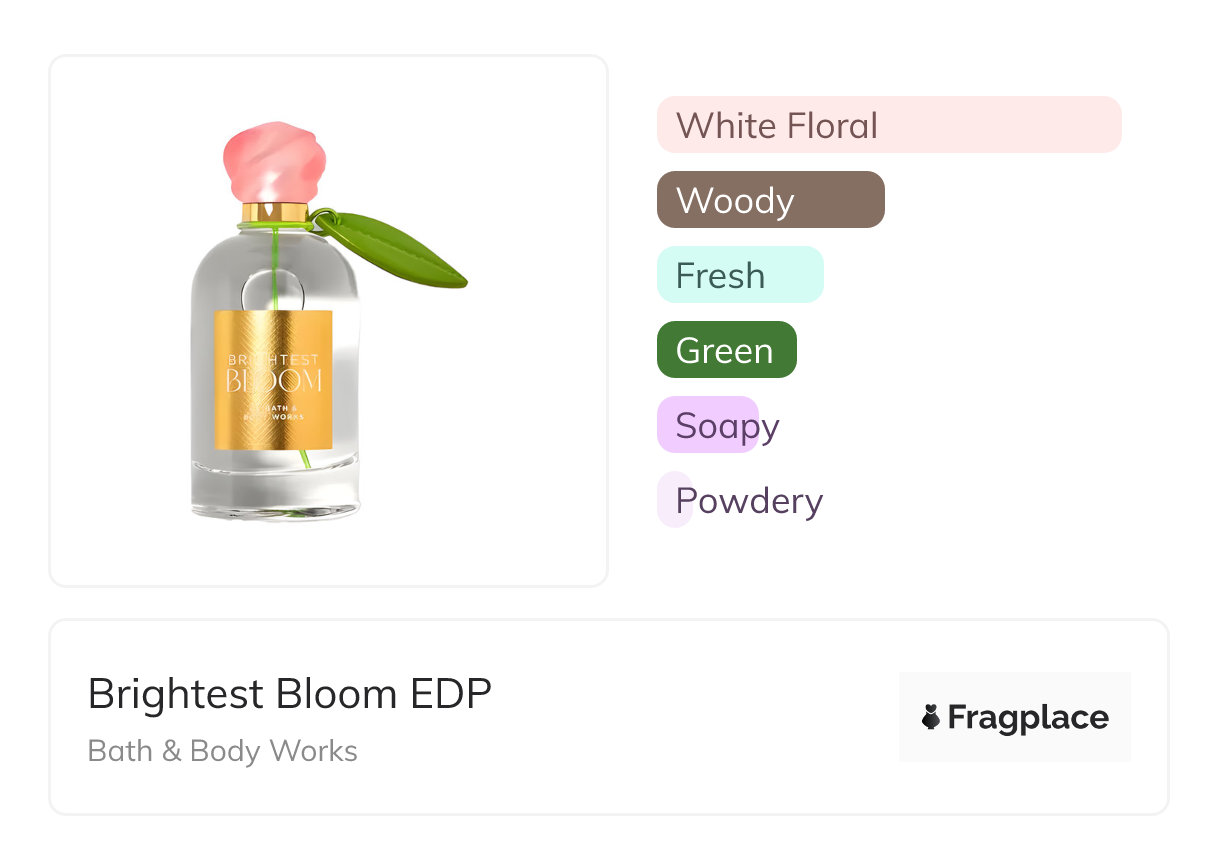Open the Brightest Bloom EDP title
Viewport: 1218px width, 864px height.
[290, 694]
